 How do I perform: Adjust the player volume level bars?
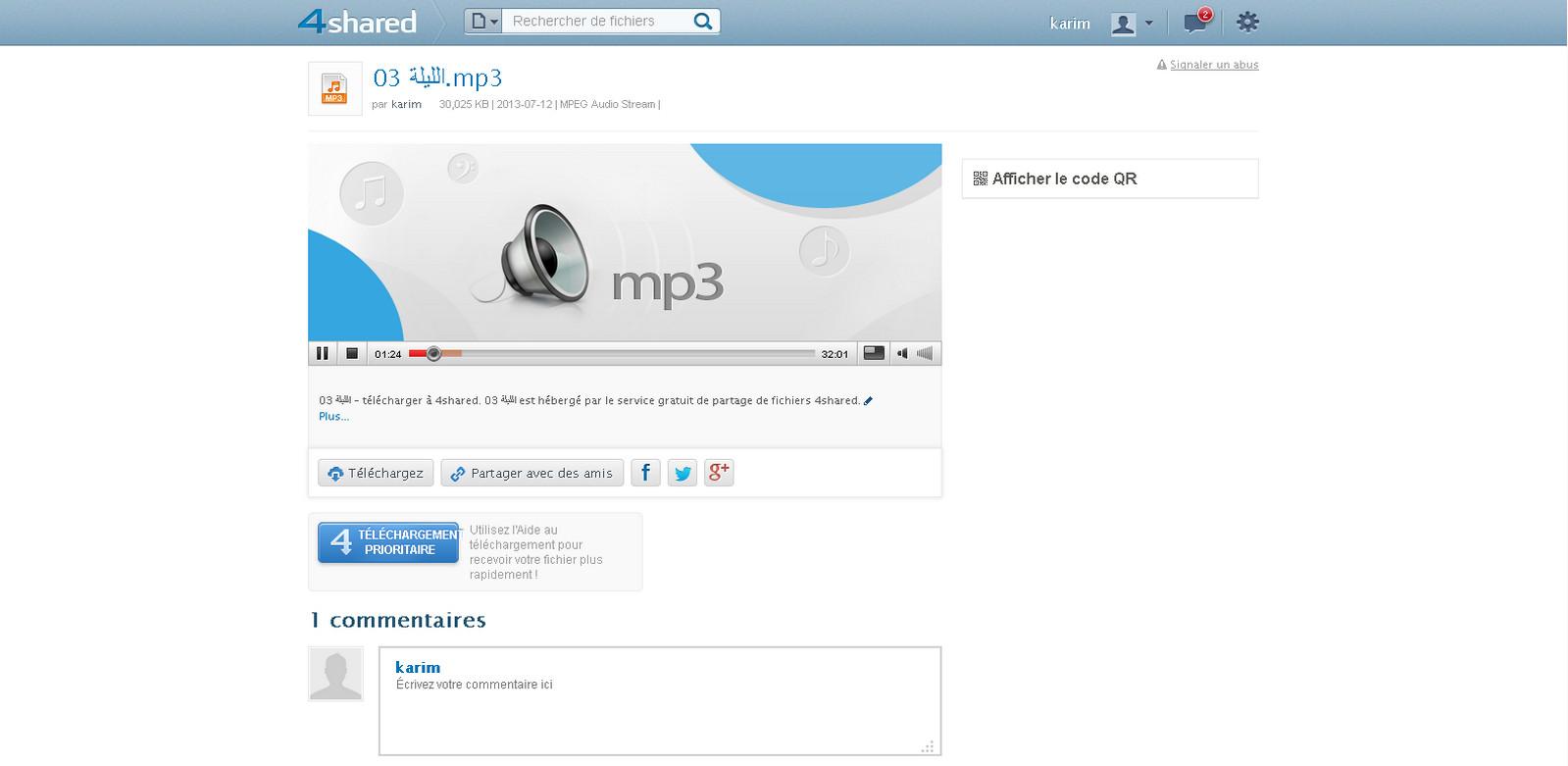[x=925, y=353]
